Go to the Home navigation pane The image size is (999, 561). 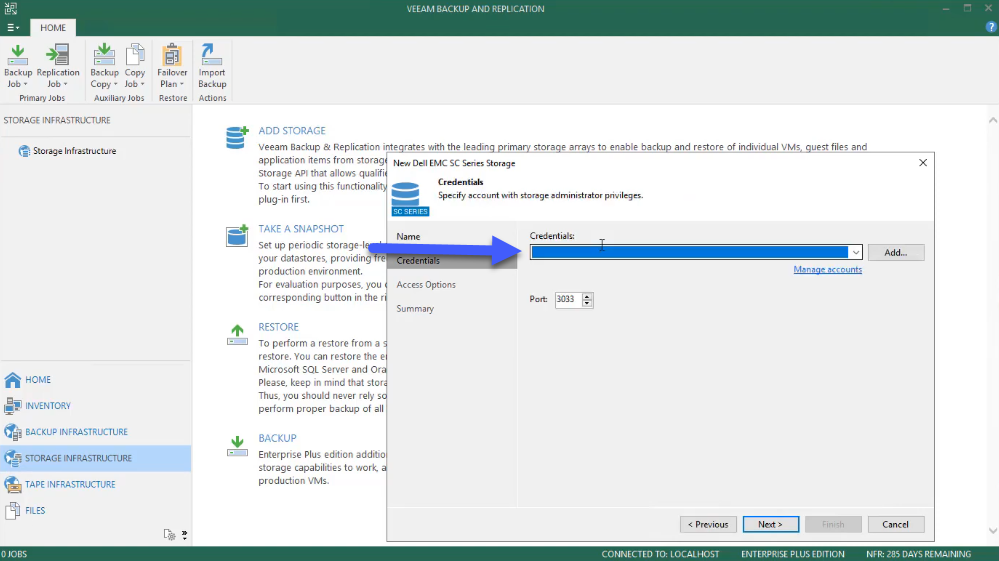pyautogui.click(x=96, y=380)
